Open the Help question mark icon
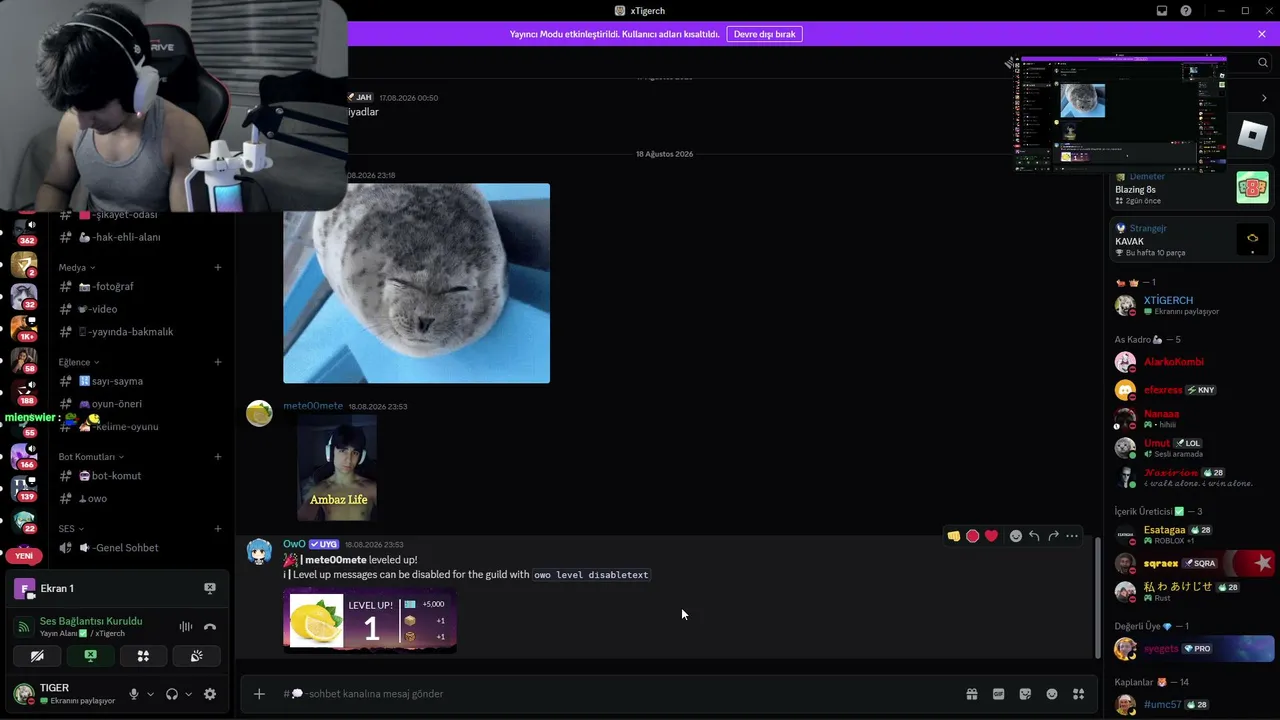This screenshot has height=720, width=1280. point(1186,11)
